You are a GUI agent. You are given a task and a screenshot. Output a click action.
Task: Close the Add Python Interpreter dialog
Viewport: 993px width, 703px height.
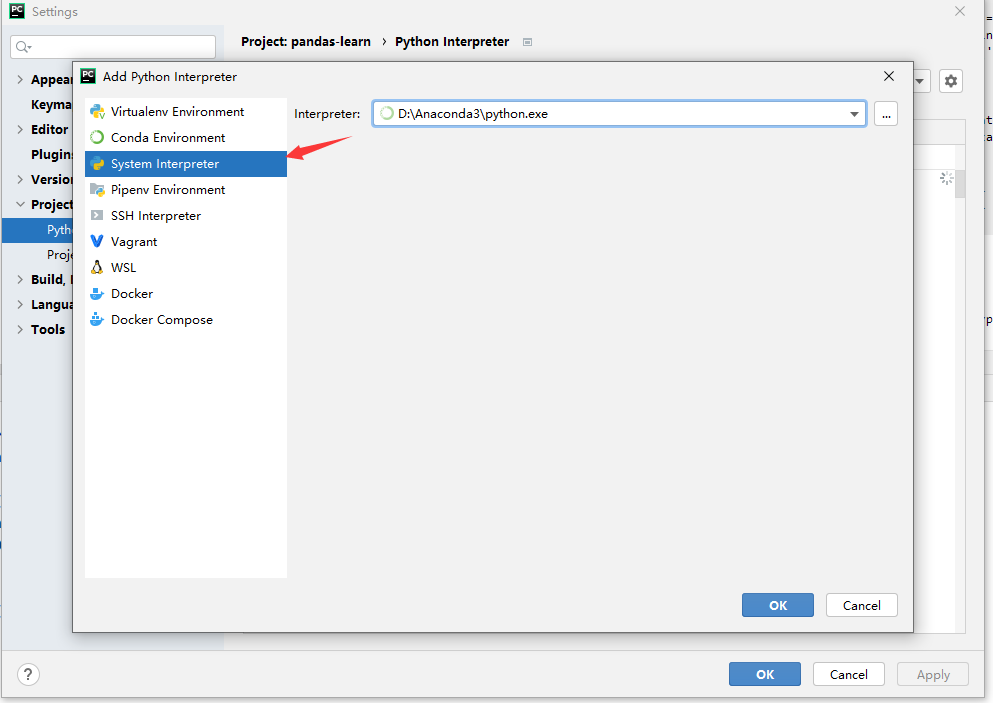click(x=889, y=76)
